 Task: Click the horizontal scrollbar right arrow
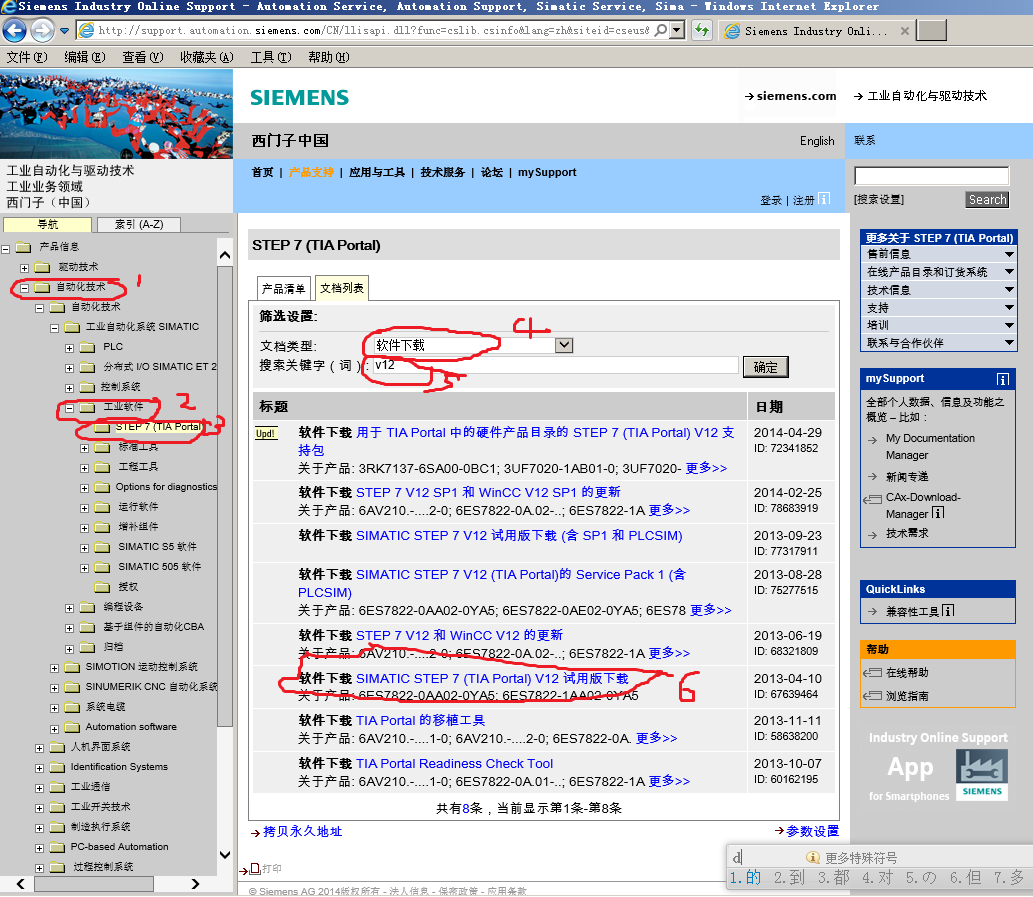(195, 884)
